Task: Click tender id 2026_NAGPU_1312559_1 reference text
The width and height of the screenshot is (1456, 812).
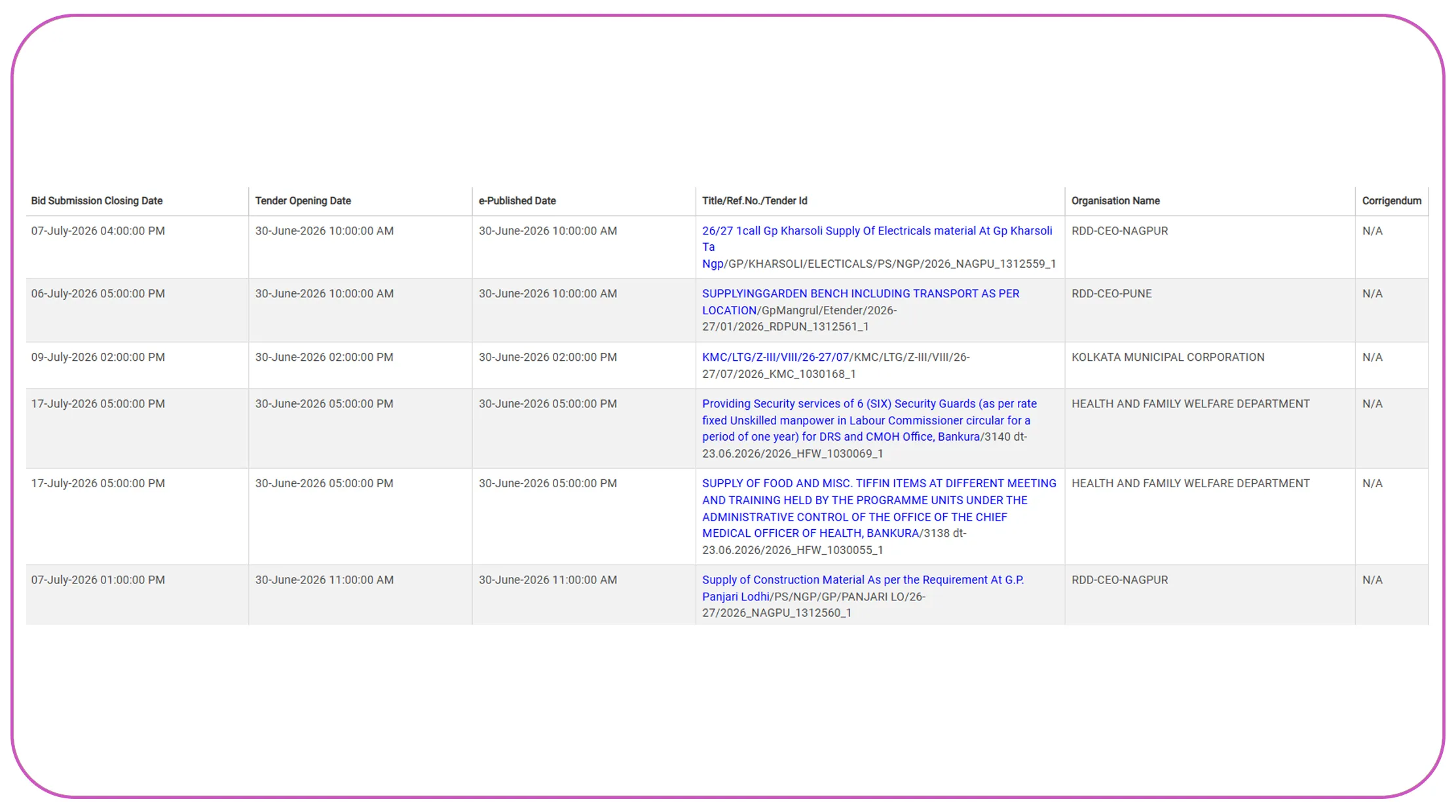Action: 990,263
